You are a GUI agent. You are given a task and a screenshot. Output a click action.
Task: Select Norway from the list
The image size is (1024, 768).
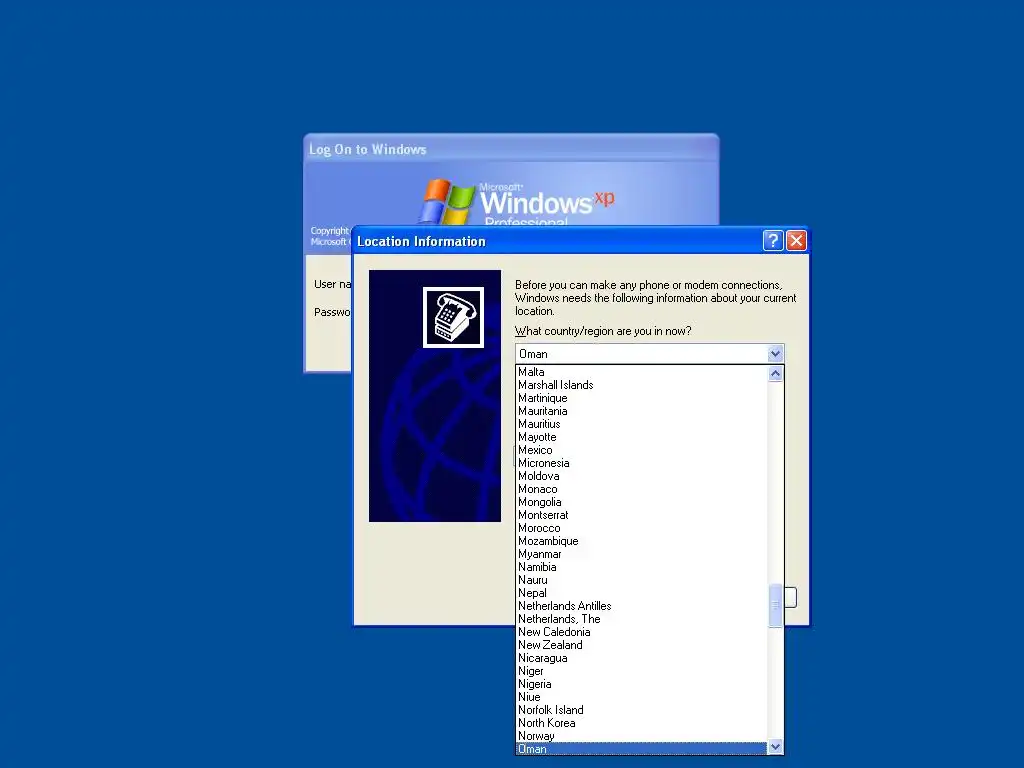coord(641,736)
